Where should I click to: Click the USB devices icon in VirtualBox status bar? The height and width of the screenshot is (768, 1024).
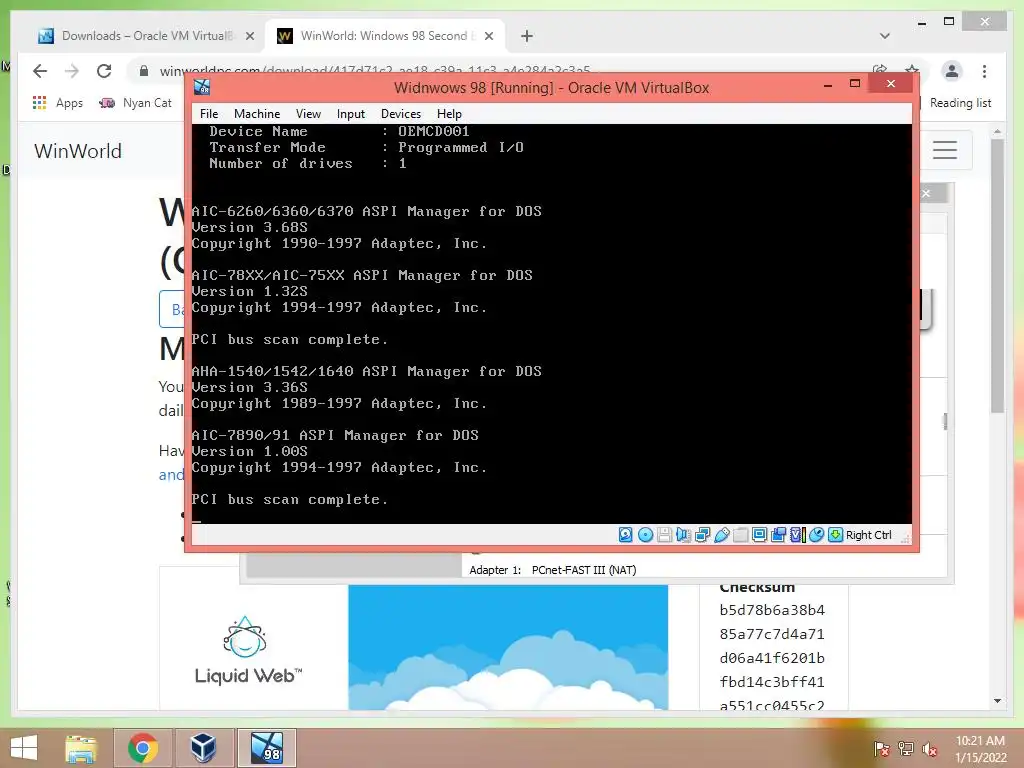click(x=722, y=535)
